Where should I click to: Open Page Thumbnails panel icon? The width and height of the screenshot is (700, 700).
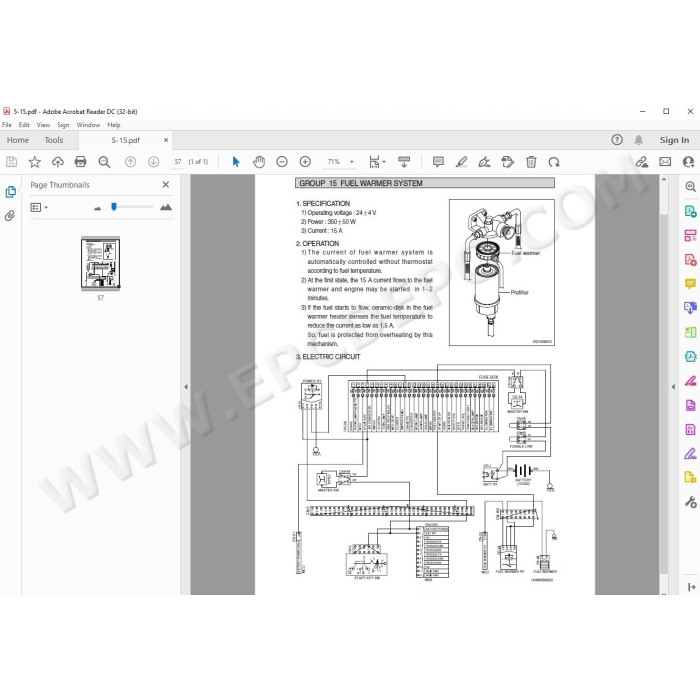(x=10, y=192)
